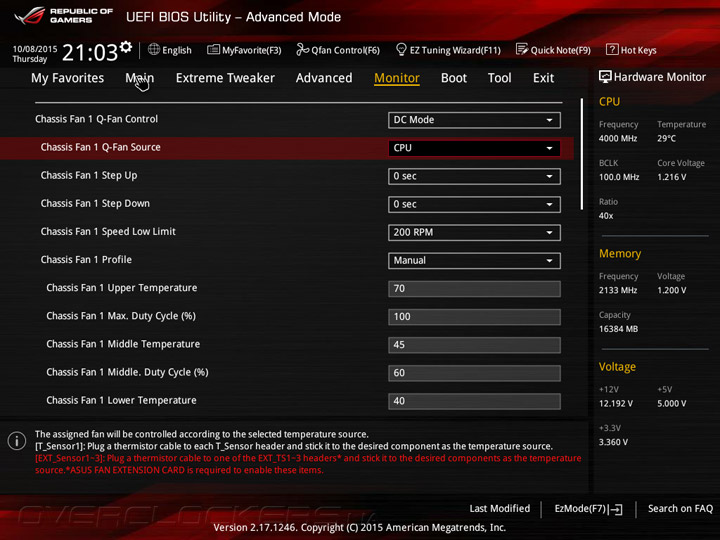Click the Hot Keys question mark icon
This screenshot has width=720, height=540.
612,49
